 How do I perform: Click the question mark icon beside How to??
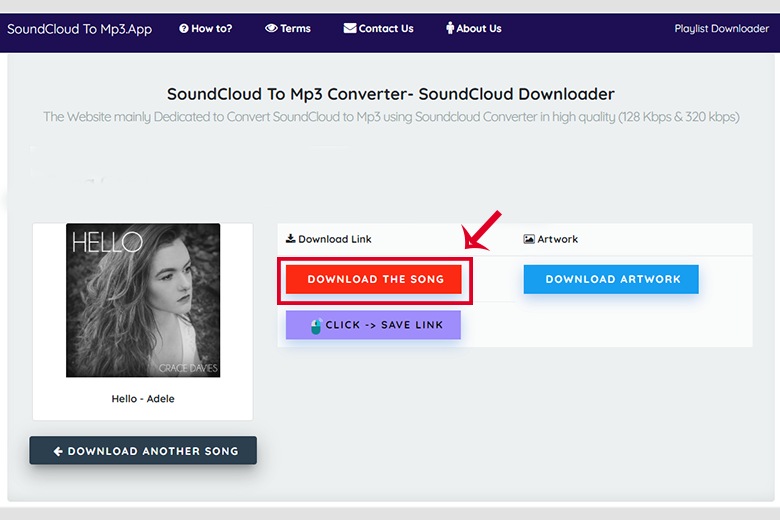point(184,28)
